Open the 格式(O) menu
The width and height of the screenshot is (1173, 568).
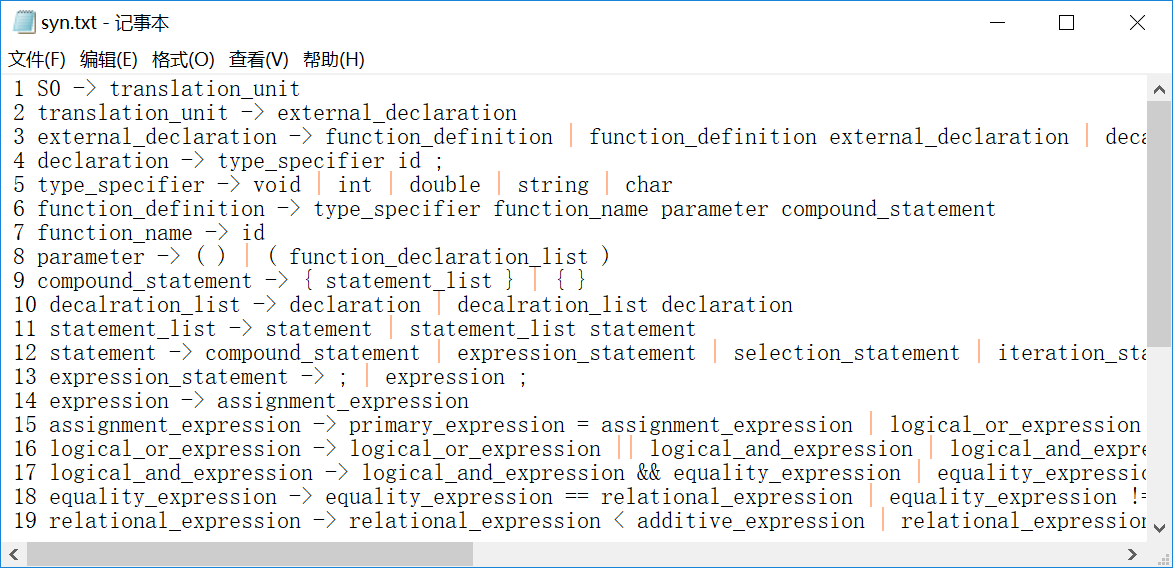tap(183, 60)
